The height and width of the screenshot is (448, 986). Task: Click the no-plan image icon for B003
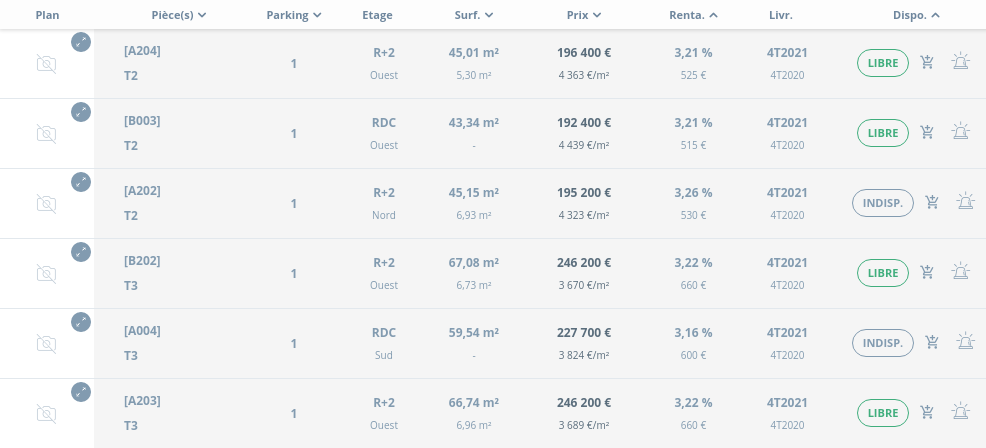pyautogui.click(x=46, y=133)
